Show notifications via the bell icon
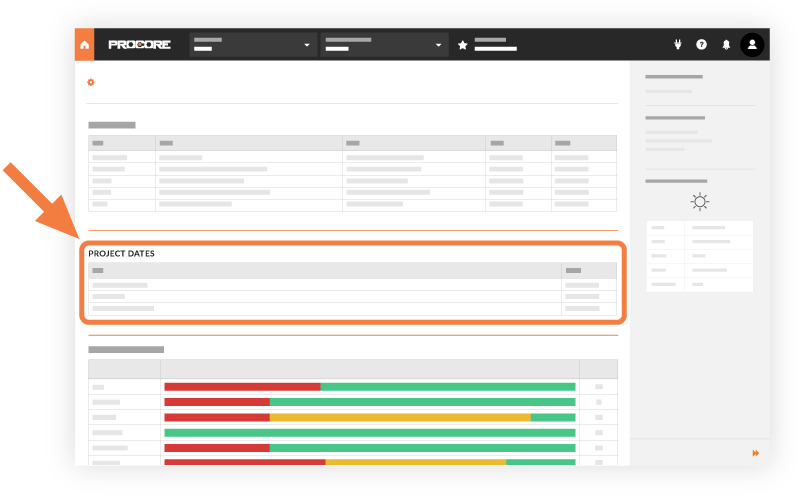The height and width of the screenshot is (497, 800). click(x=726, y=45)
